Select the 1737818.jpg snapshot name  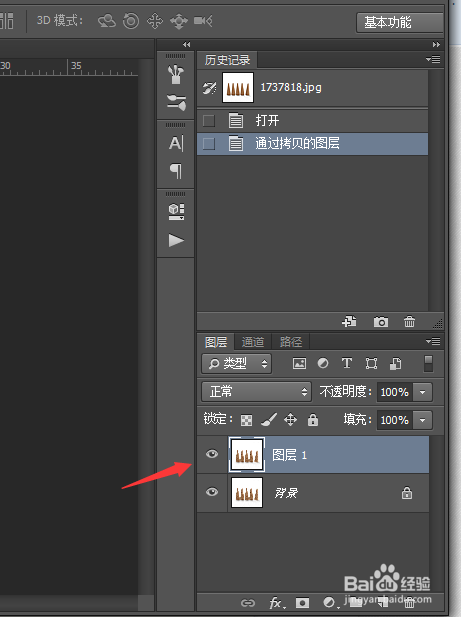291,87
